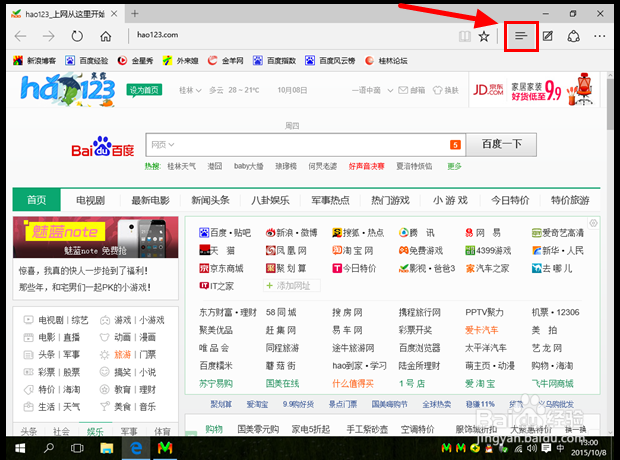Open the 爱奇艺高清 link
Screen dimensions: 620x460
click(x=558, y=233)
